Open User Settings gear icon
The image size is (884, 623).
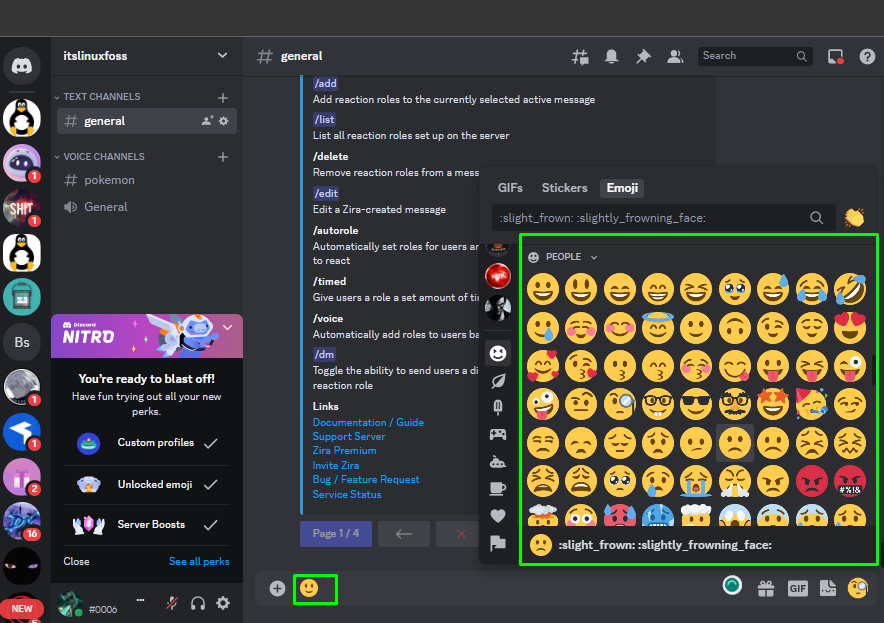tap(223, 603)
